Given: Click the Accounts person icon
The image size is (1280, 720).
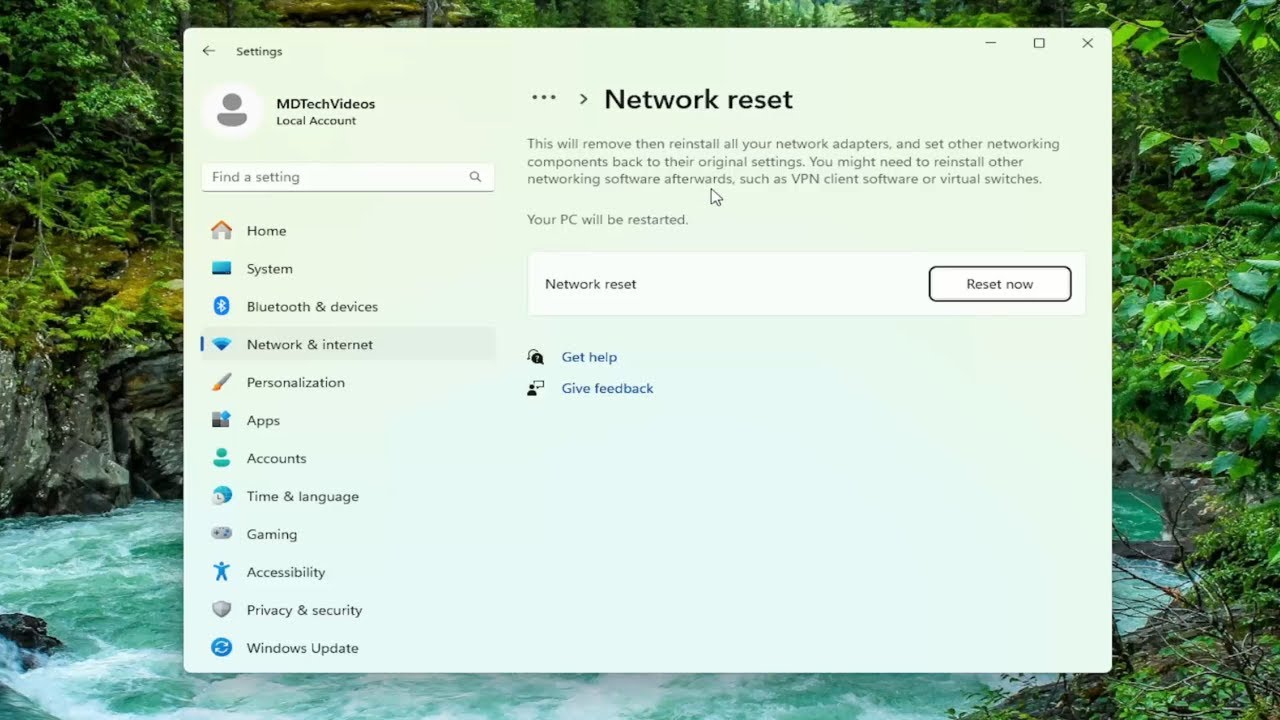Looking at the screenshot, I should 222,458.
